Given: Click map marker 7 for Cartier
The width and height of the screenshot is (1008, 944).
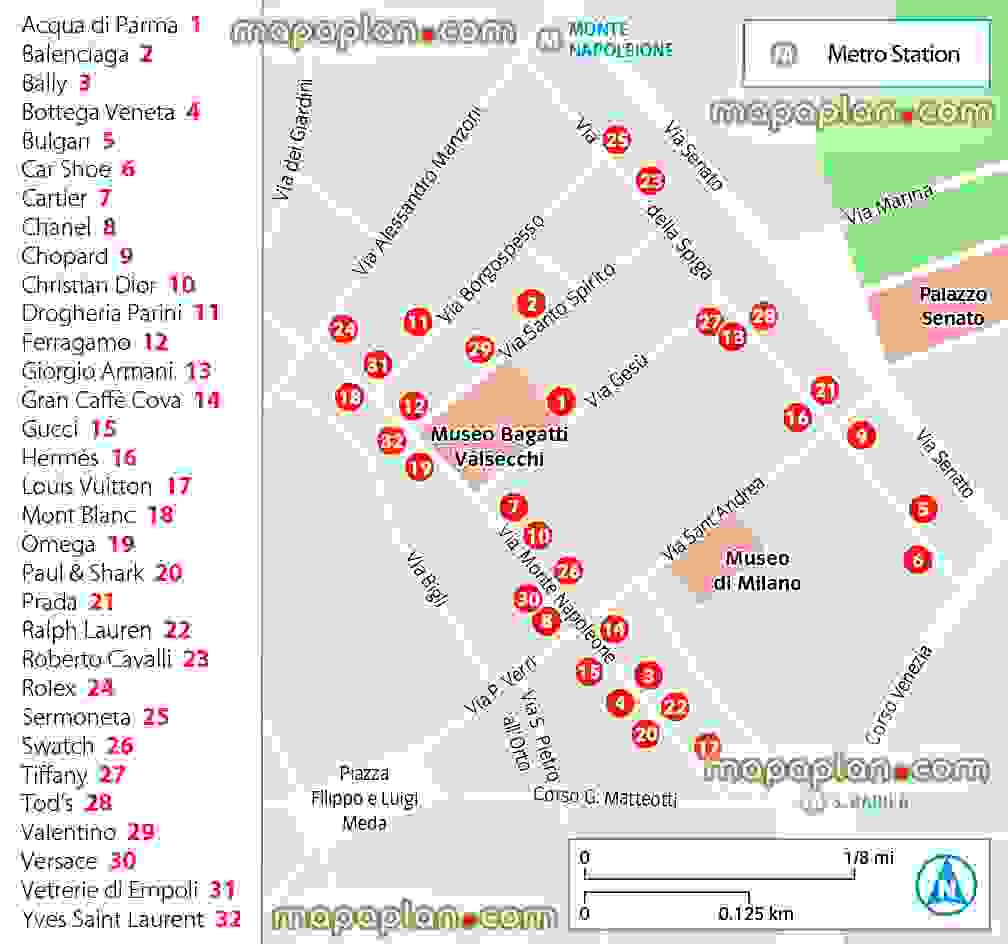Looking at the screenshot, I should coord(514,507).
